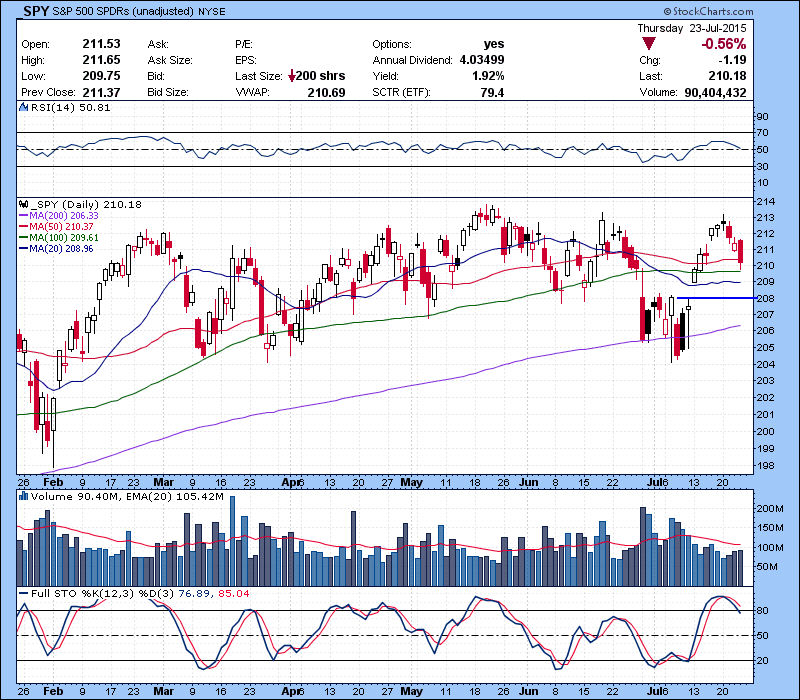The width and height of the screenshot is (800, 700).
Task: Click the RSI indicator chart icon
Action: pyautogui.click(x=23, y=107)
